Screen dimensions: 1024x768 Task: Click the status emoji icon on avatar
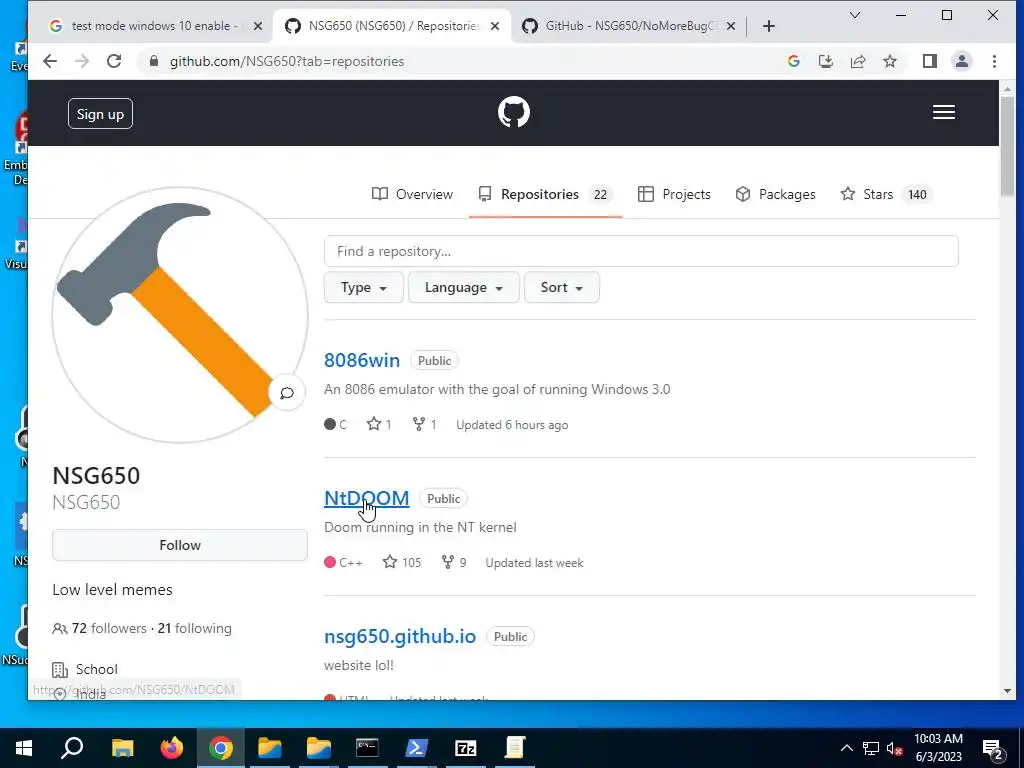[x=287, y=393]
